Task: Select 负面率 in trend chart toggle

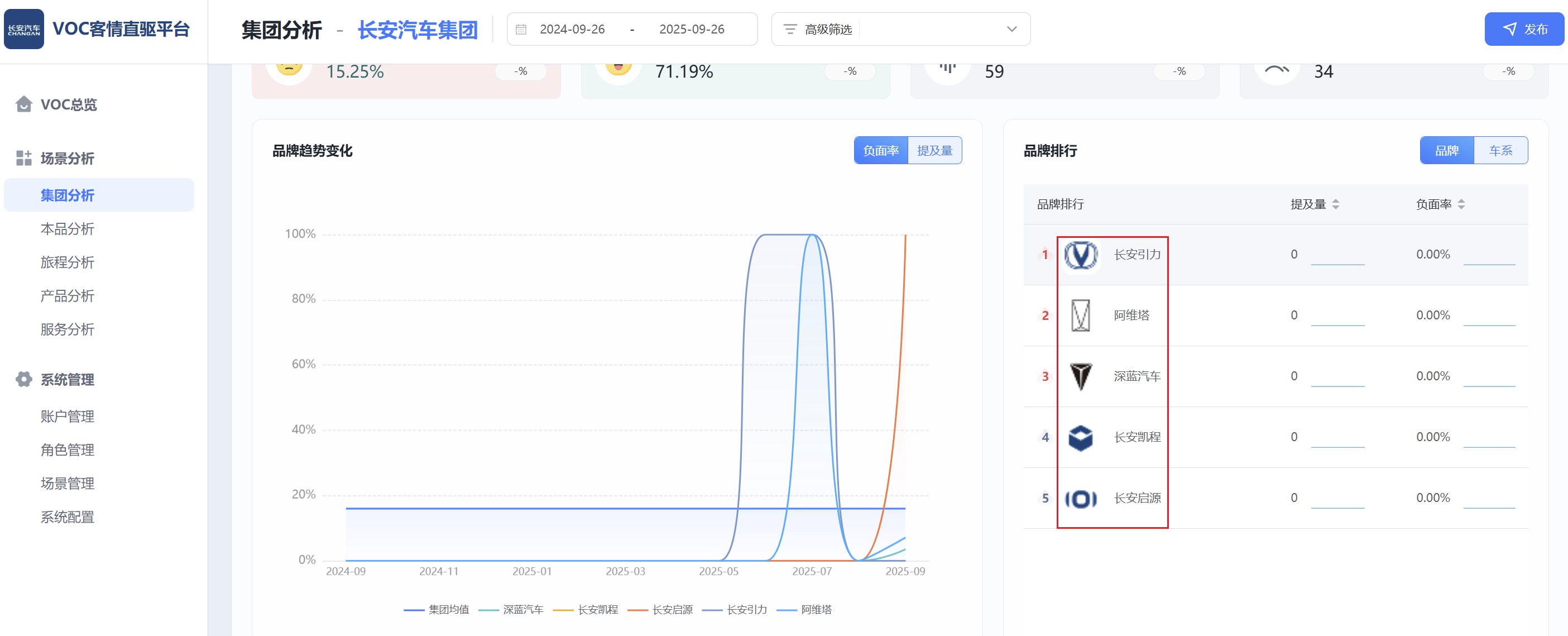Action: tap(881, 150)
